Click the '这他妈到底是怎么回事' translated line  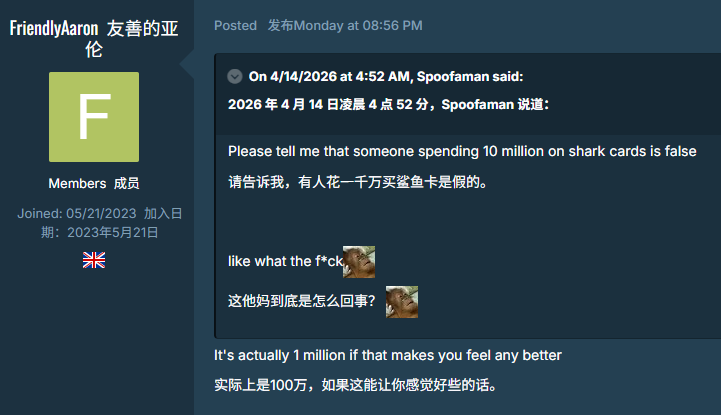302,301
